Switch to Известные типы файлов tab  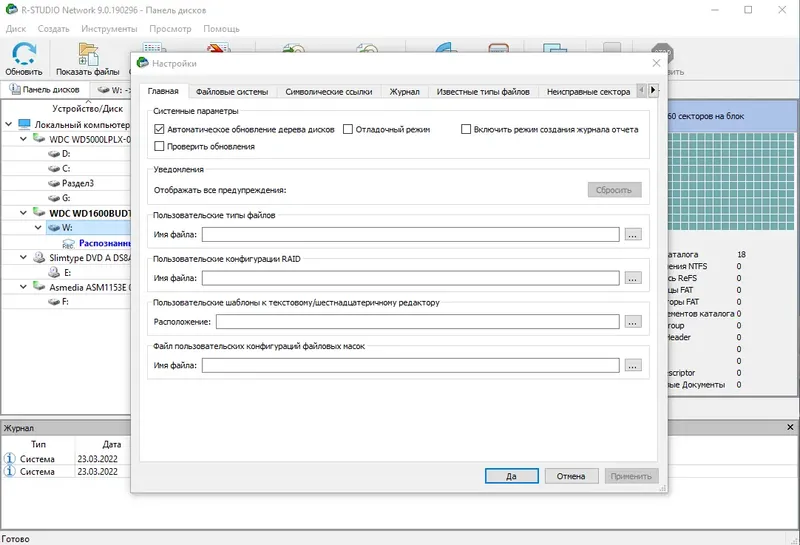(483, 92)
